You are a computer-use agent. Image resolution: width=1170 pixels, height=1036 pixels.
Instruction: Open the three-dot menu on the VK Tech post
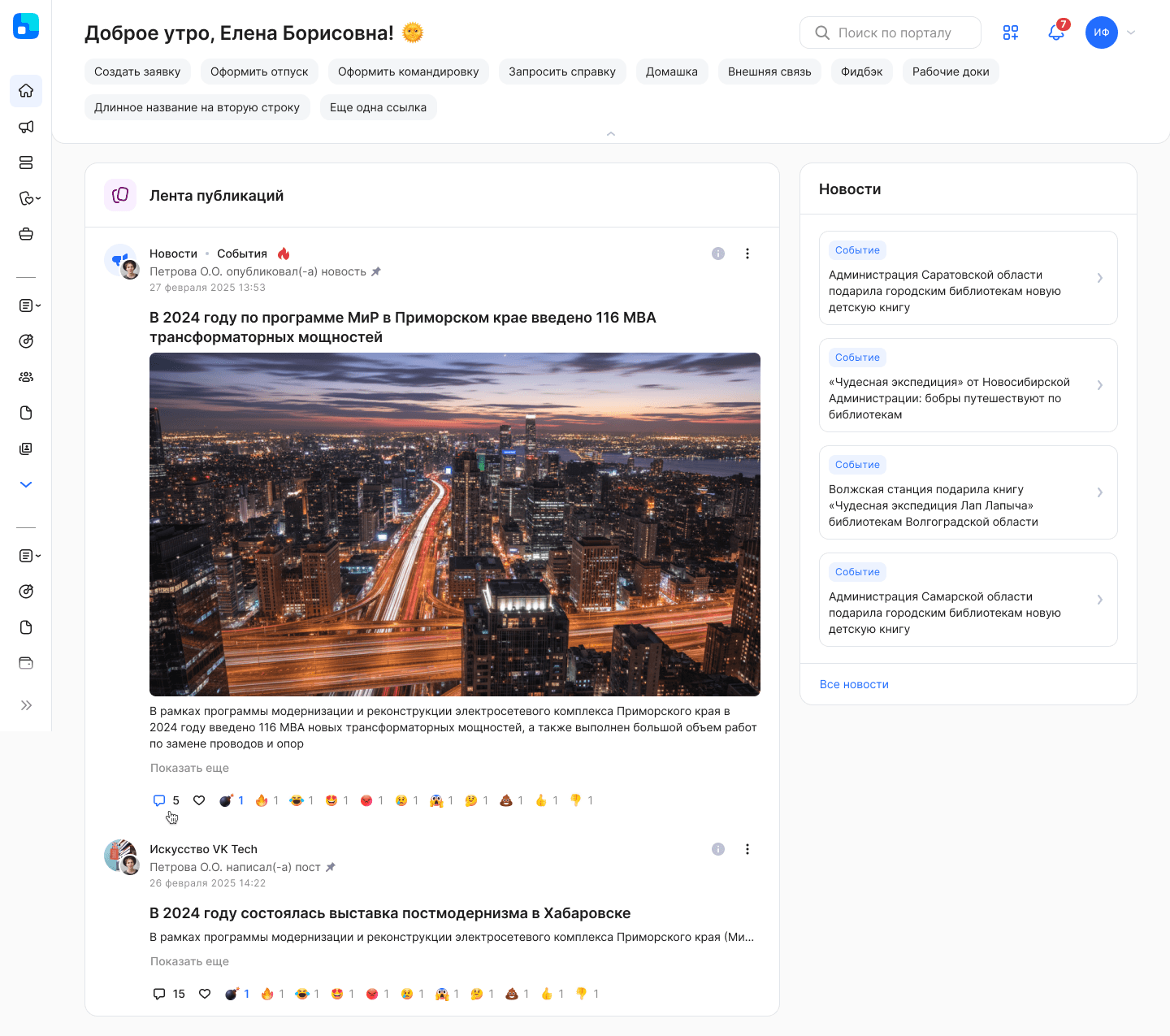747,849
